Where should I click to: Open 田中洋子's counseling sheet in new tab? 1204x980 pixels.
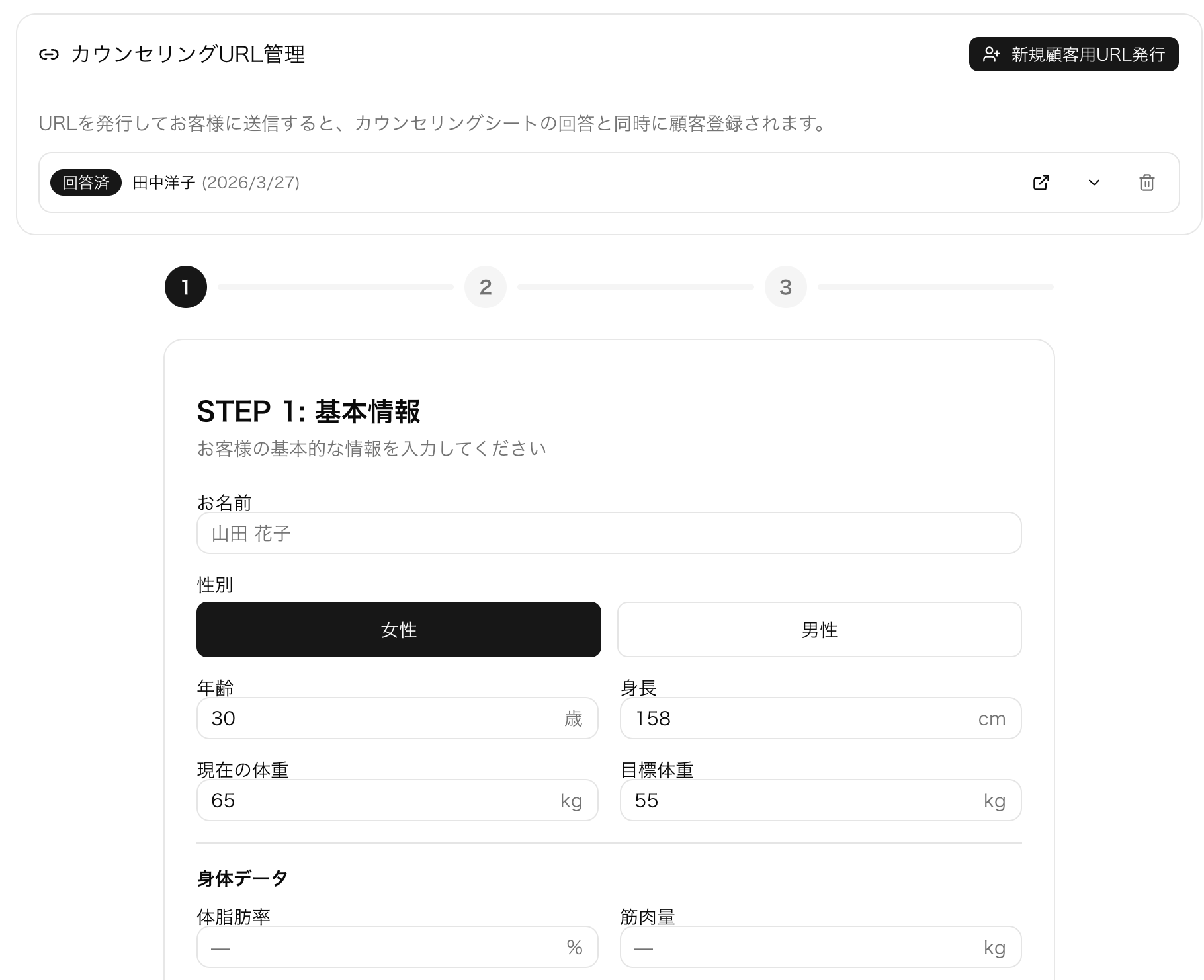pos(1041,183)
